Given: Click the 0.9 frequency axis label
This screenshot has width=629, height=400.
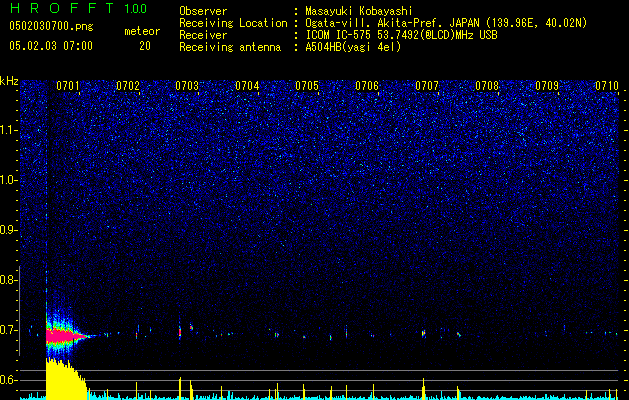Looking at the screenshot, I should pyautogui.click(x=8, y=230).
